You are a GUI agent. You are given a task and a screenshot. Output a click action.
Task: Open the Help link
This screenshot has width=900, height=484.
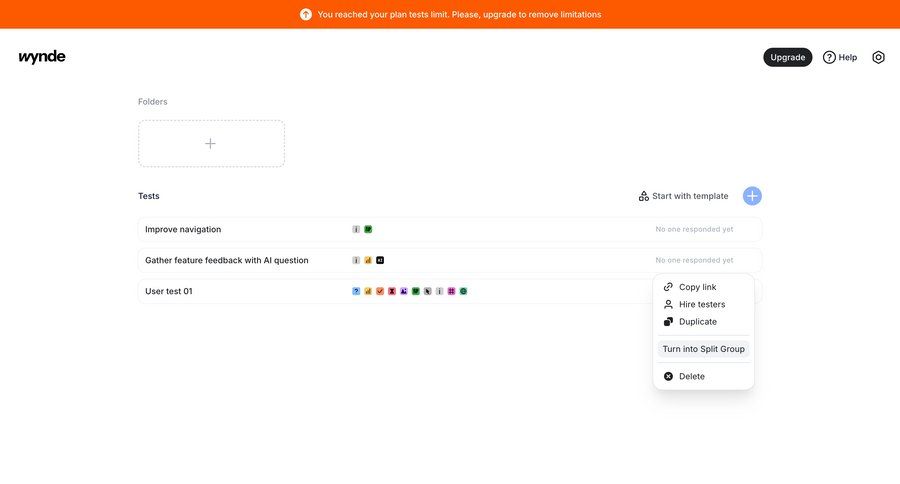pos(840,57)
